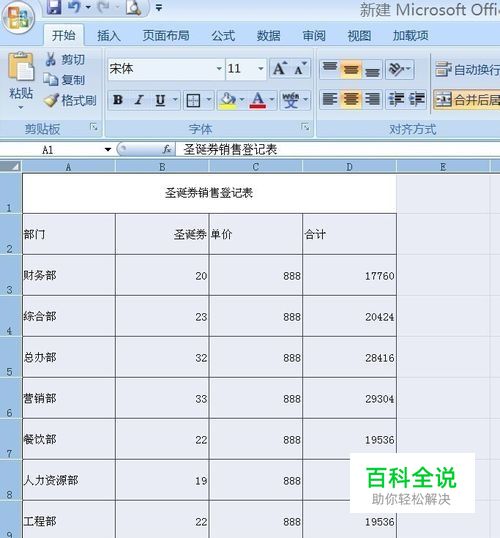Screen dimensions: 500x538
Task: Click the 合并后居中 merge button
Action: pos(467,100)
